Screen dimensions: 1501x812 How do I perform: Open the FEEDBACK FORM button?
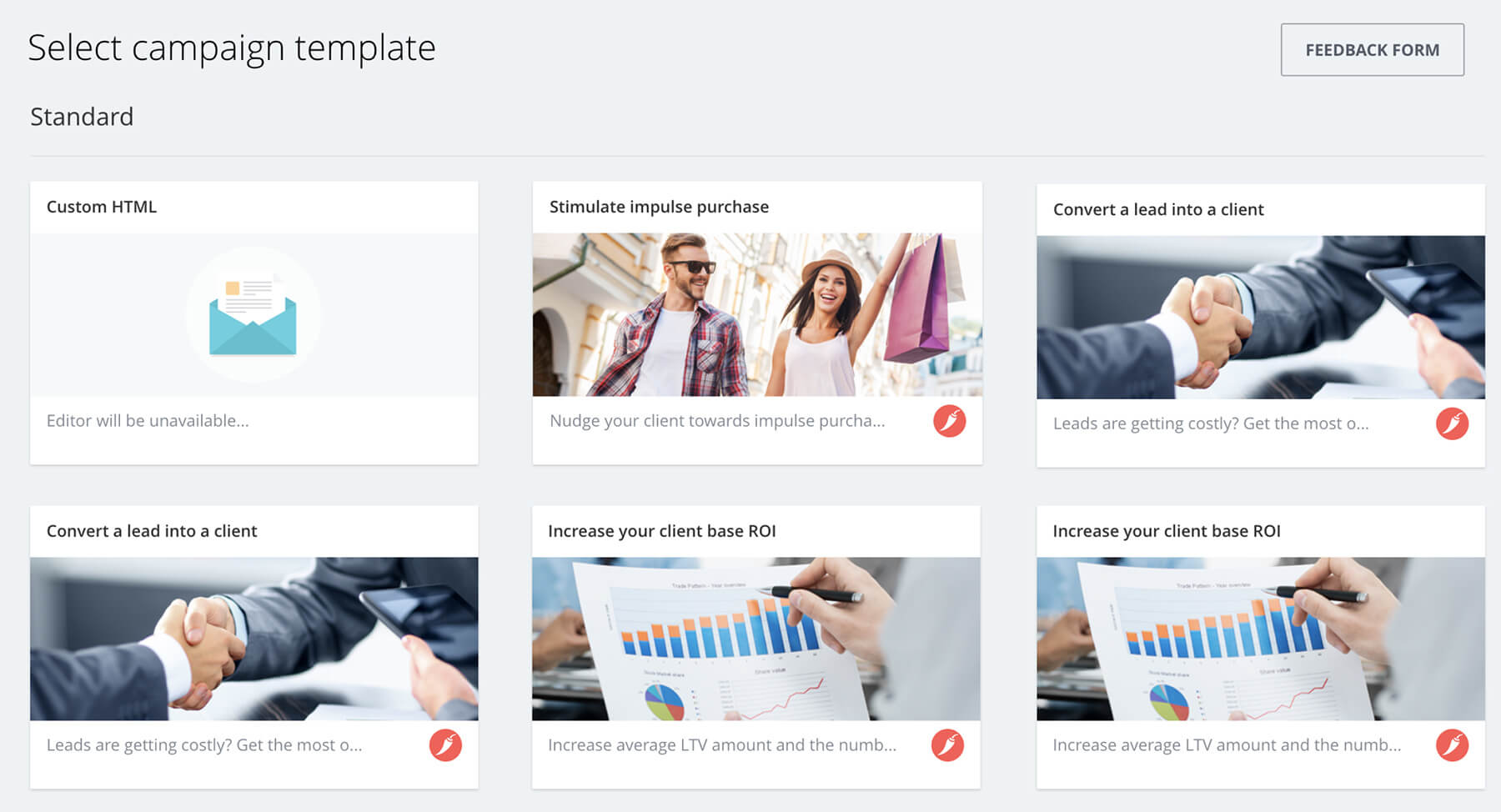1372,50
